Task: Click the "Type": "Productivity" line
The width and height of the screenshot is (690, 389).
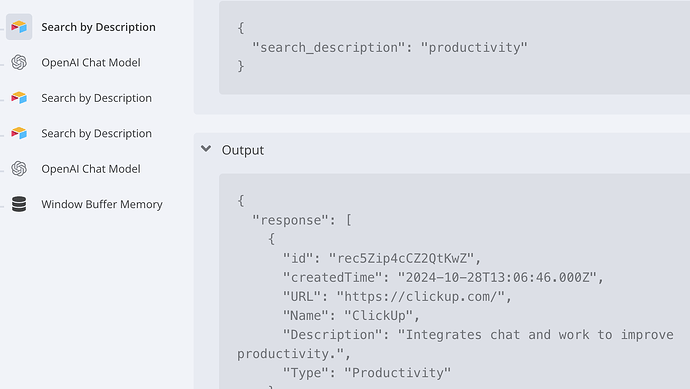Action: (367, 373)
